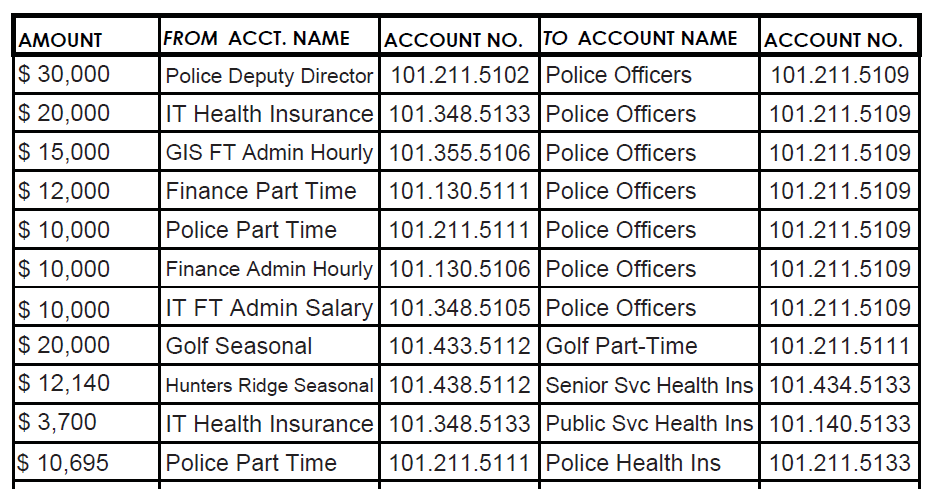Click the $ 12,000 amount cell
The width and height of the screenshot is (932, 489).
click(64, 191)
